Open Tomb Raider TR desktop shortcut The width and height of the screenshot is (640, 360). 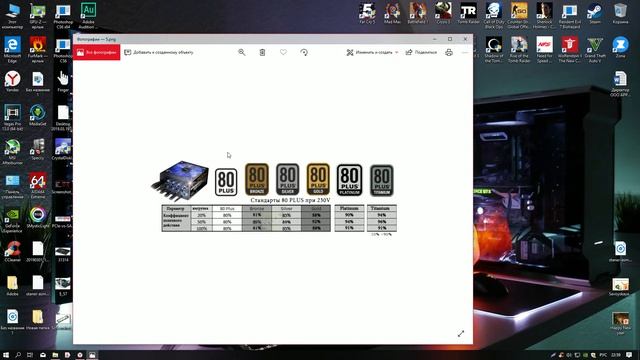pos(468,13)
